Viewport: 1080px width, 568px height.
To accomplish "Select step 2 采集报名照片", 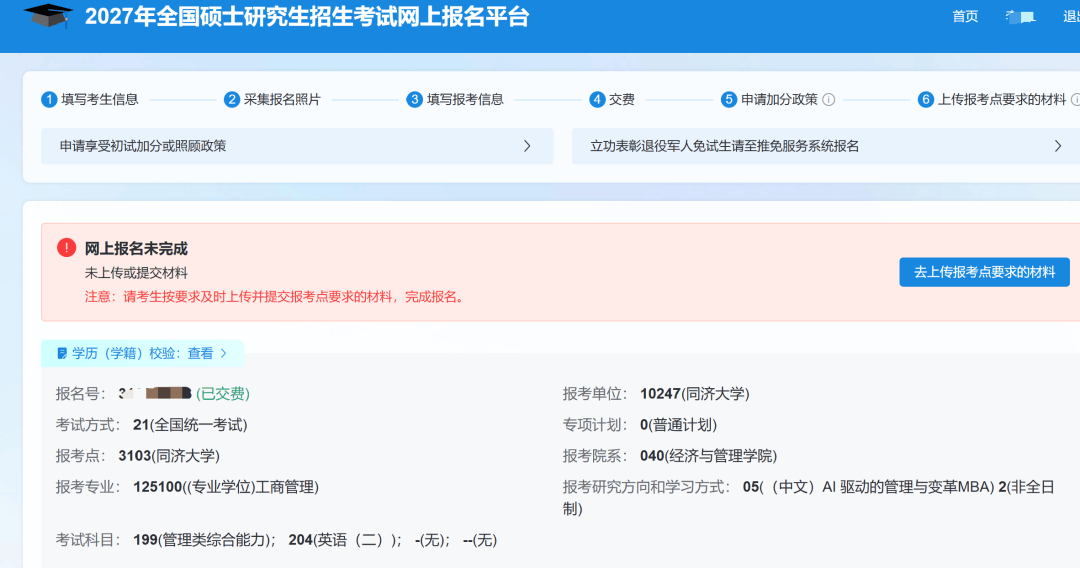I will (272, 100).
